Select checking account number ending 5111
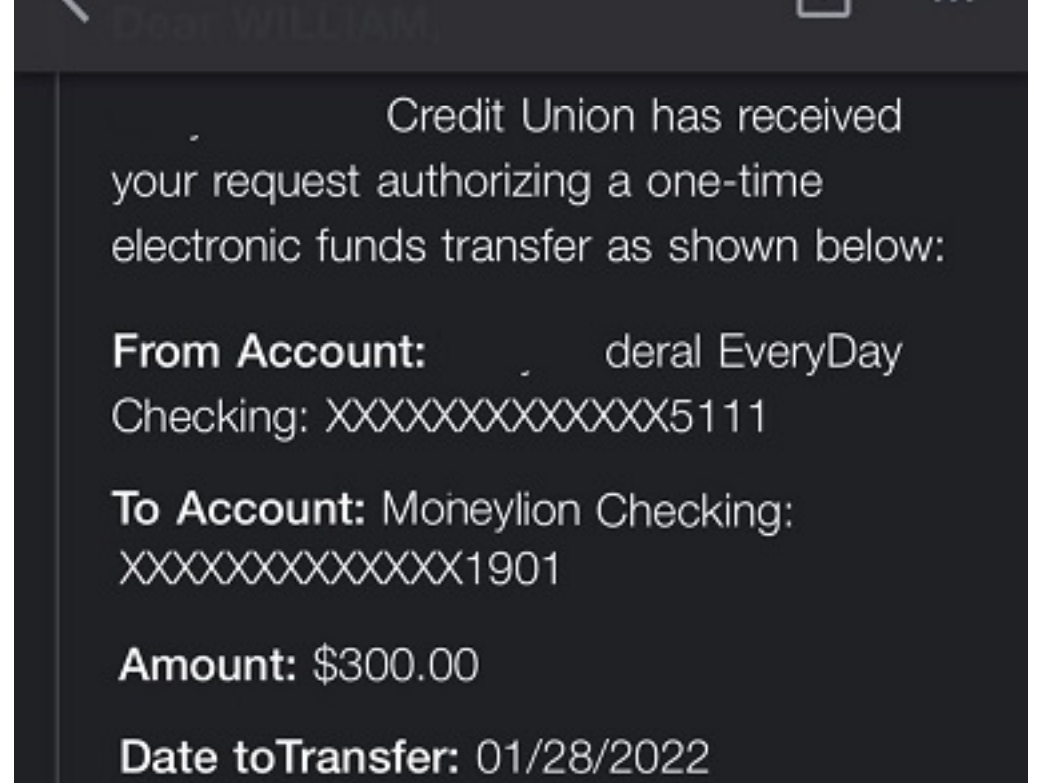 (x=544, y=416)
